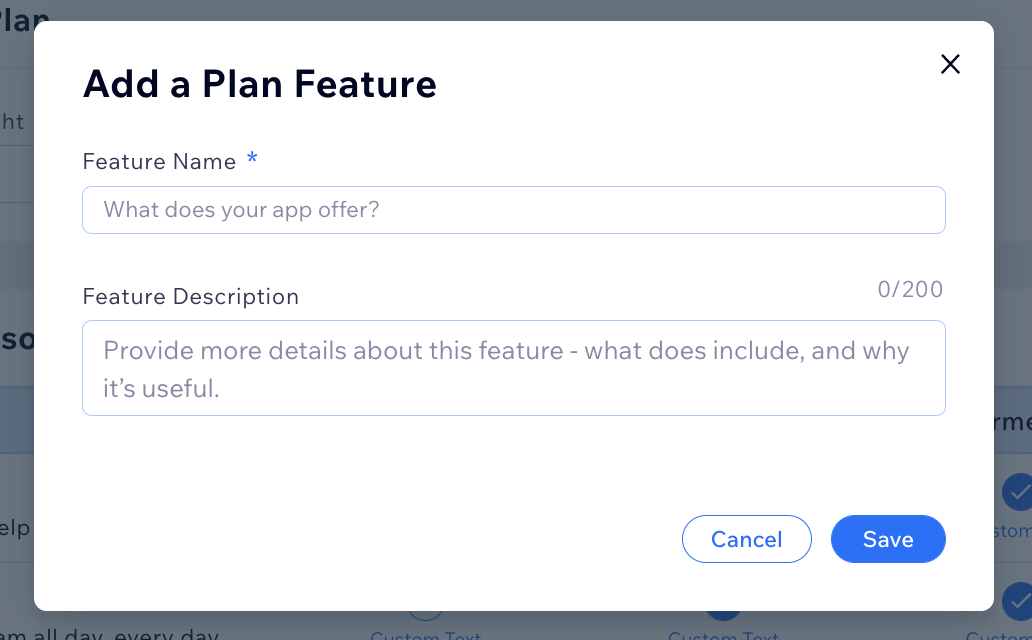Click the blue required asterisk

pos(252,159)
